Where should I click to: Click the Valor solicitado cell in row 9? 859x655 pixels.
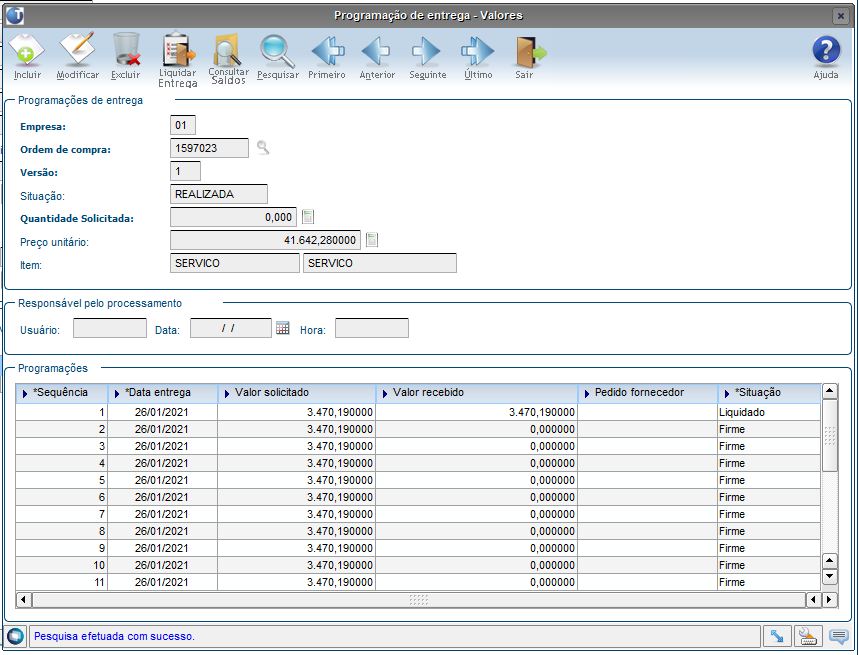point(297,548)
